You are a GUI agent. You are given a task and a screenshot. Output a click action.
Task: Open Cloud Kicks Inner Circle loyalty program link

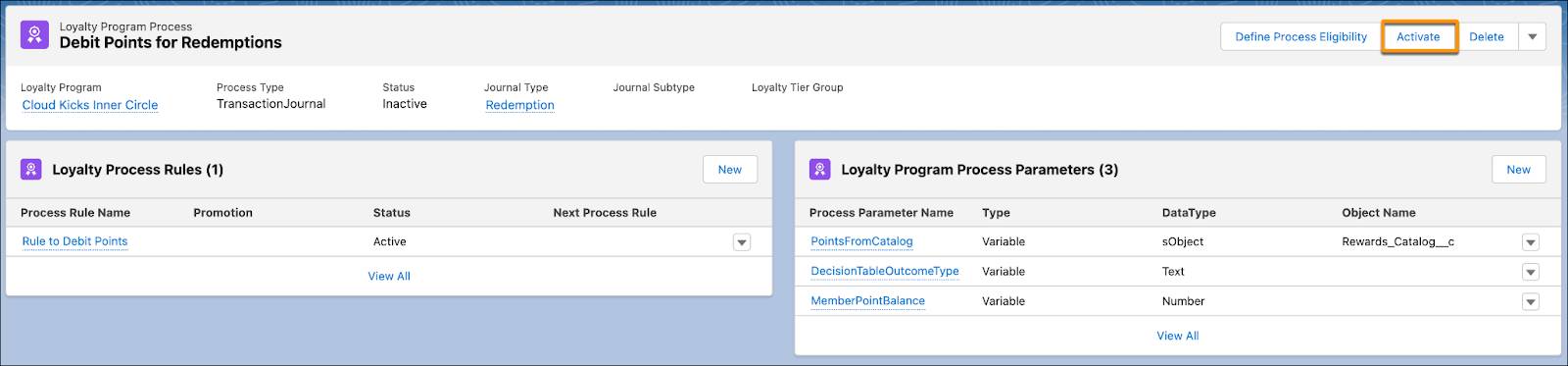[90, 105]
